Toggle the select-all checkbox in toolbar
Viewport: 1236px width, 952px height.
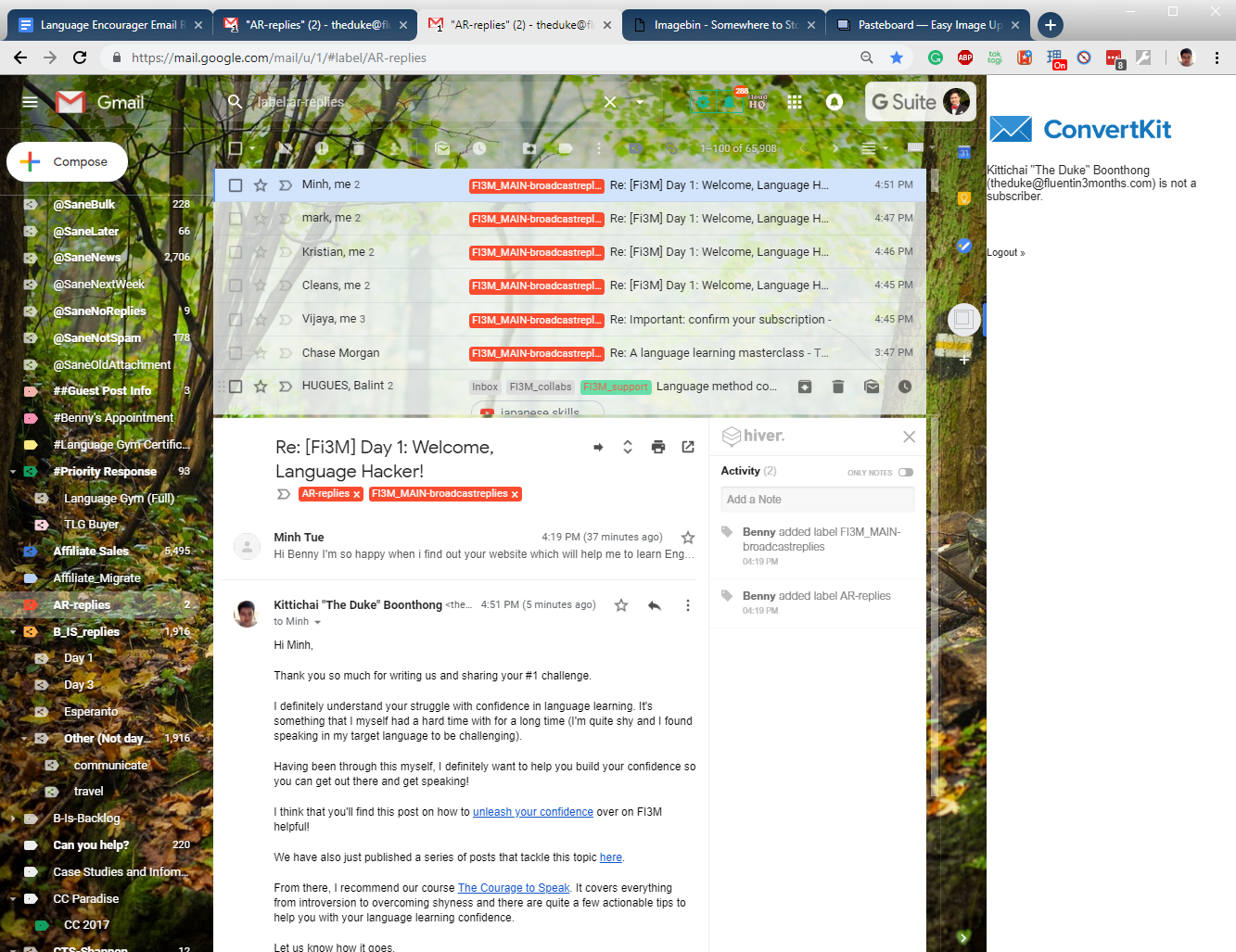pos(236,148)
